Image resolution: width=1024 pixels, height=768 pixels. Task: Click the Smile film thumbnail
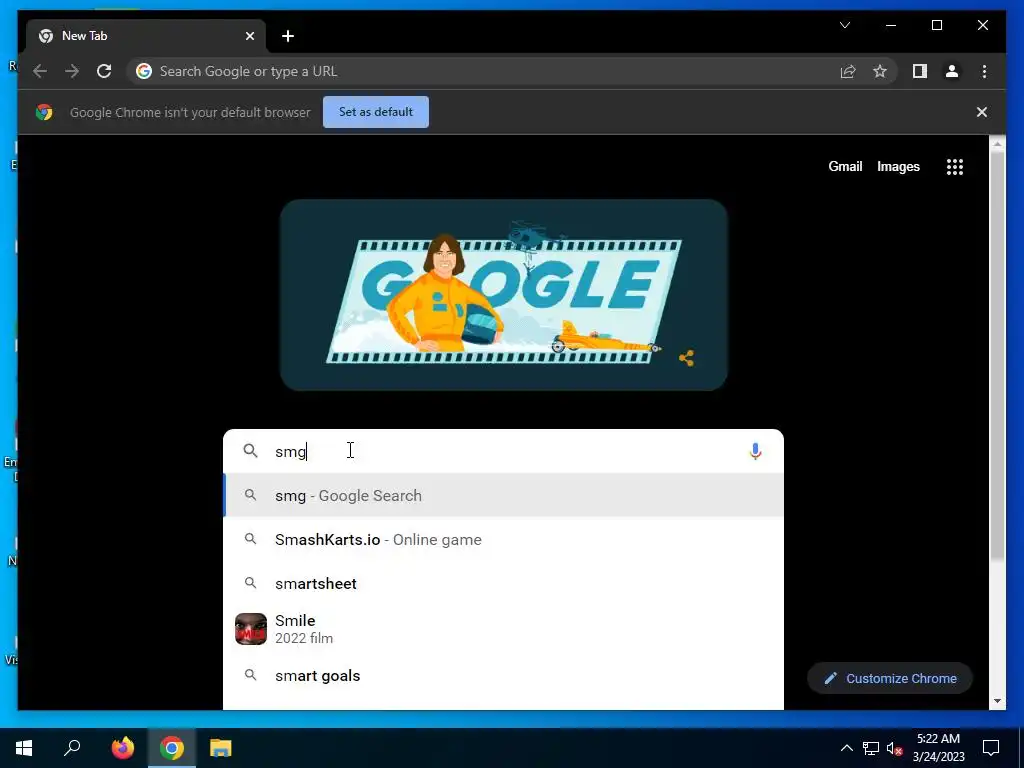[x=251, y=629]
